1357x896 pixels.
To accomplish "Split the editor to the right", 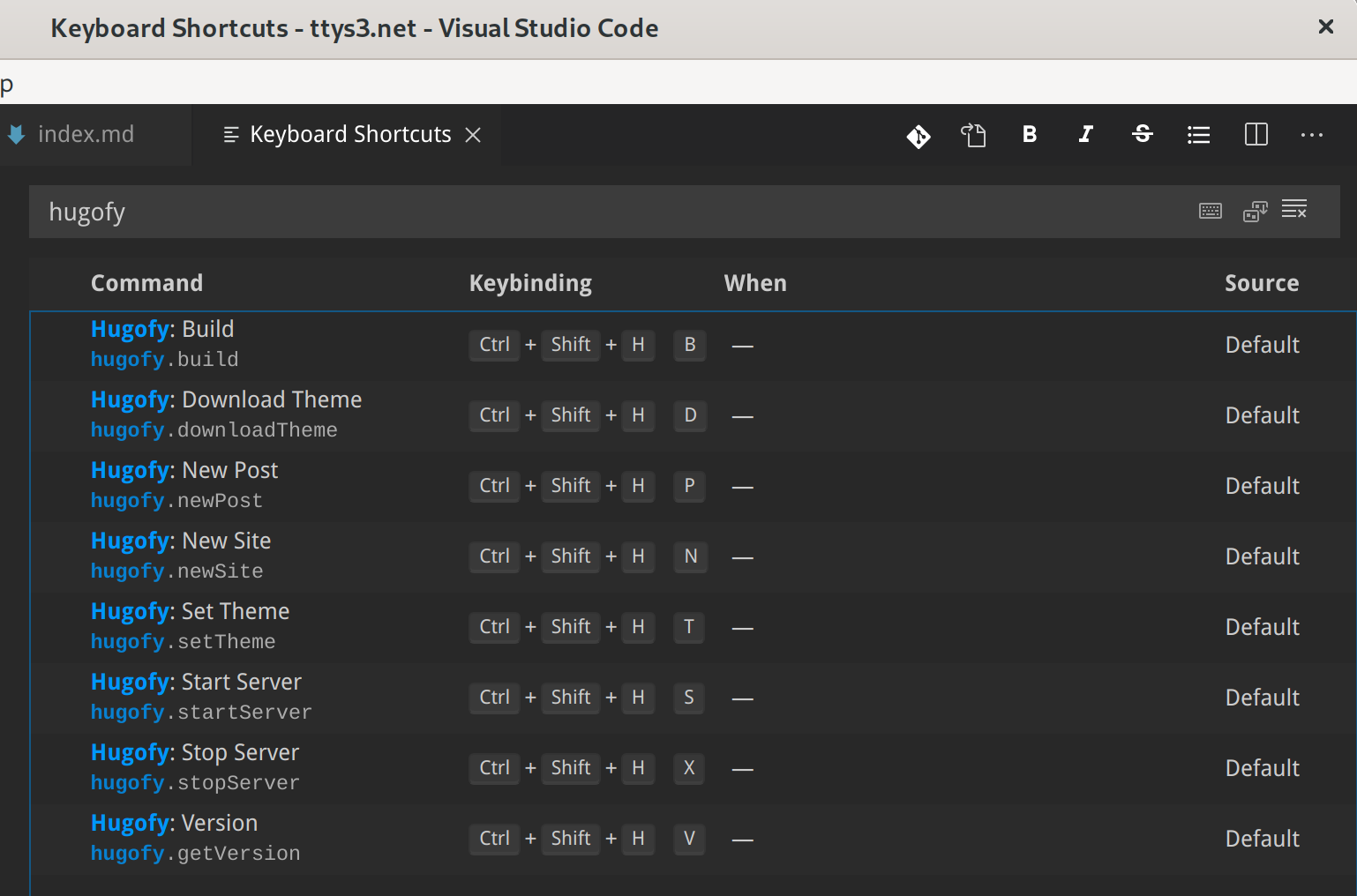I will [1256, 134].
